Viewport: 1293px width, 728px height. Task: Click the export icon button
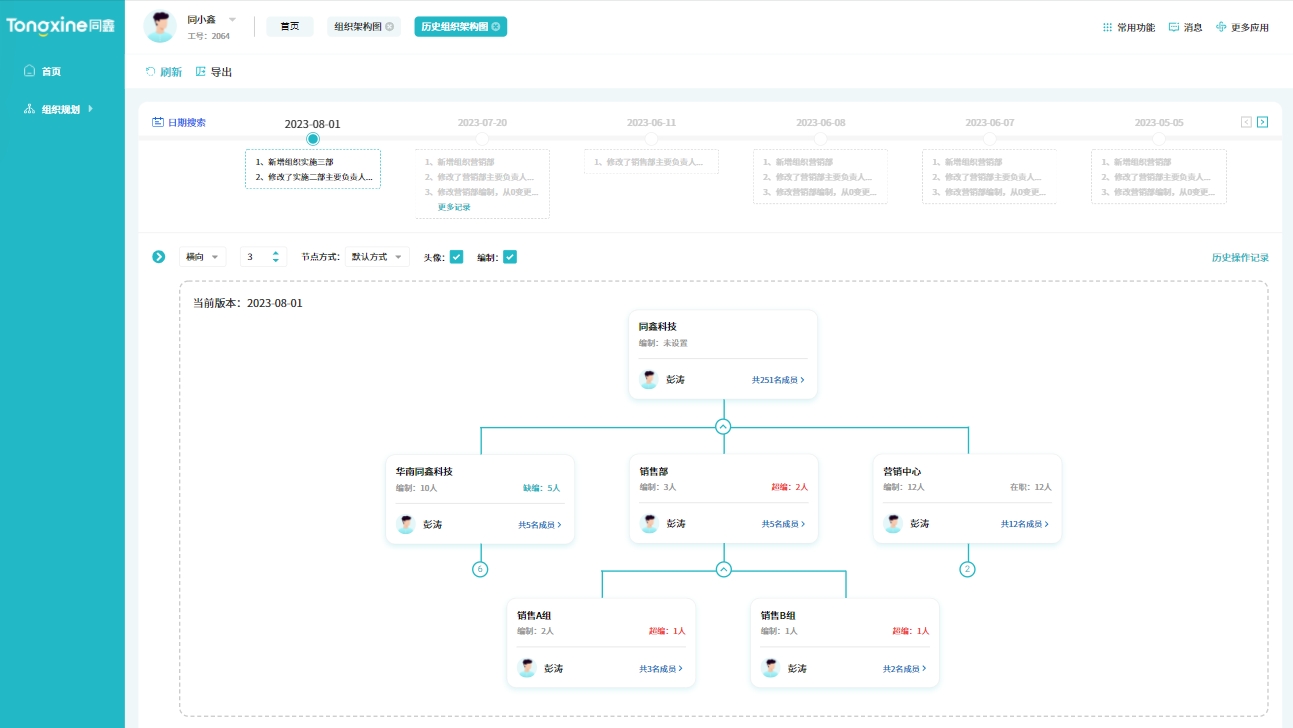(x=201, y=72)
